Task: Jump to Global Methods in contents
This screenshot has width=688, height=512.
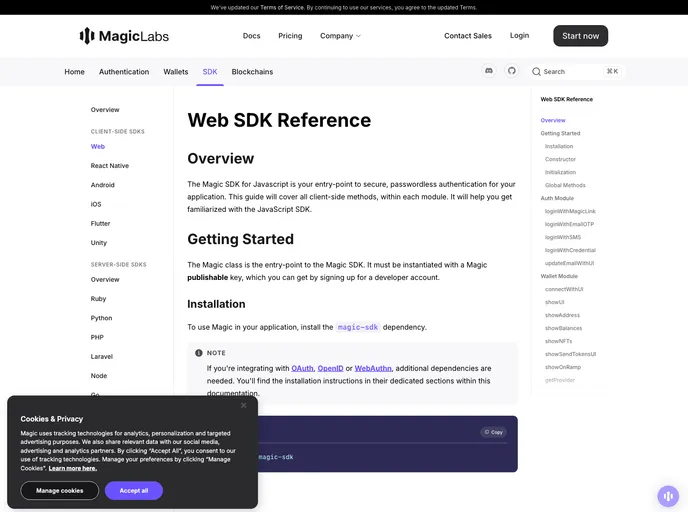Action: point(565,186)
